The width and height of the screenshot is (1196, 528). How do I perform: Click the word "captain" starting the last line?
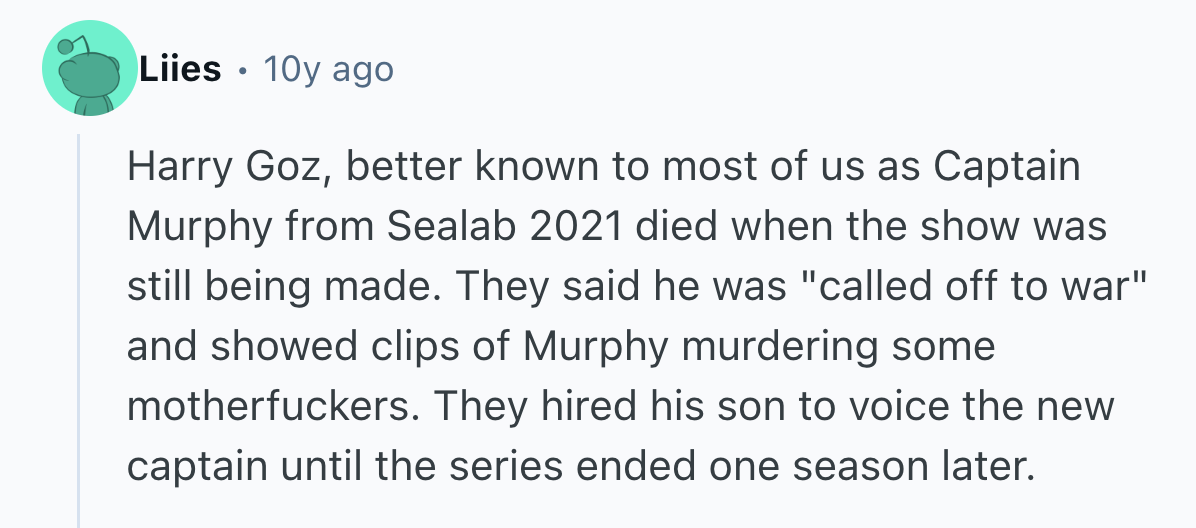[195, 467]
